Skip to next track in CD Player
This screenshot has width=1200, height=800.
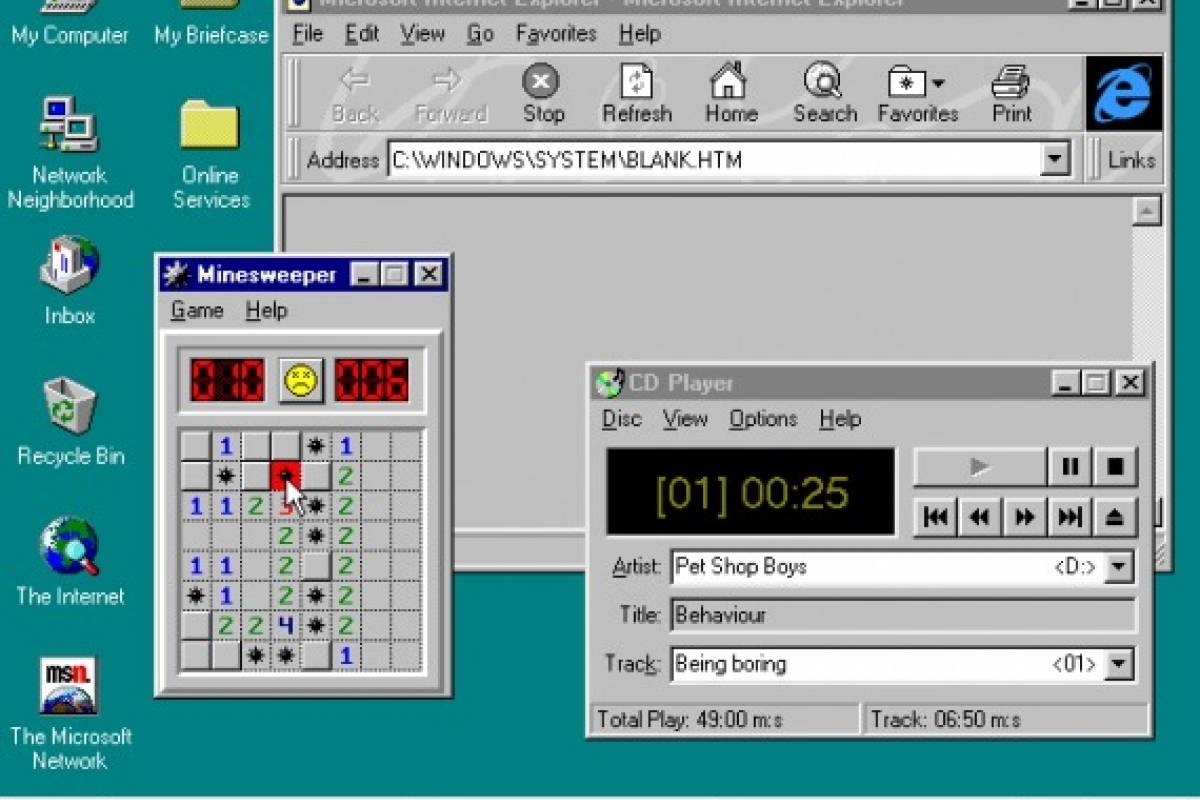point(1070,517)
